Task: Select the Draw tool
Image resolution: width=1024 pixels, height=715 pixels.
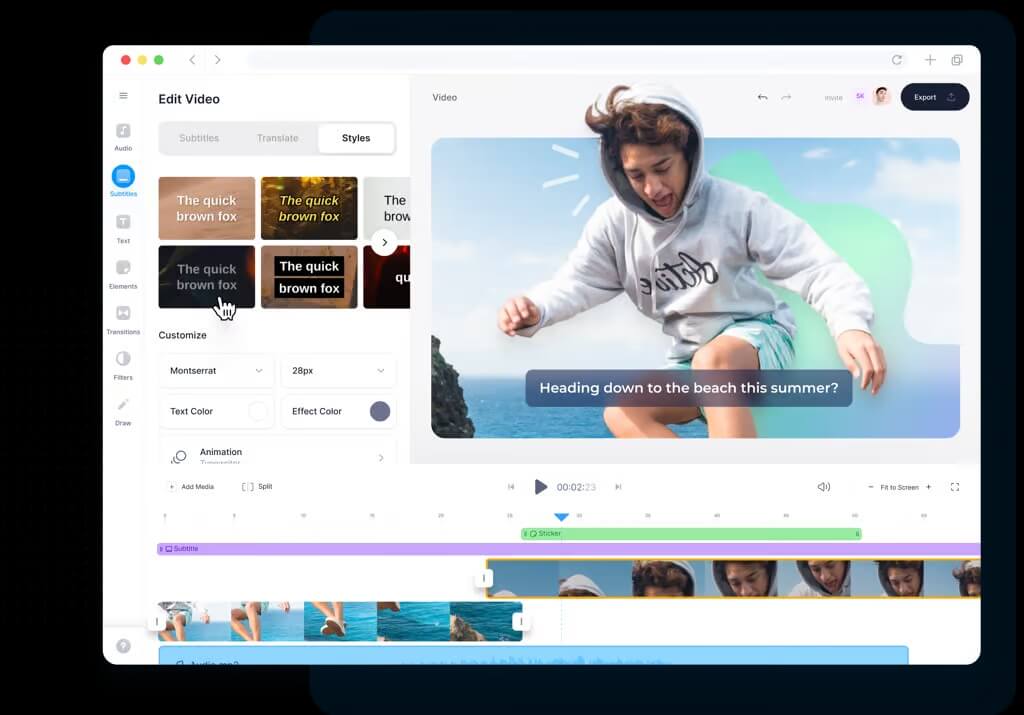Action: [123, 411]
